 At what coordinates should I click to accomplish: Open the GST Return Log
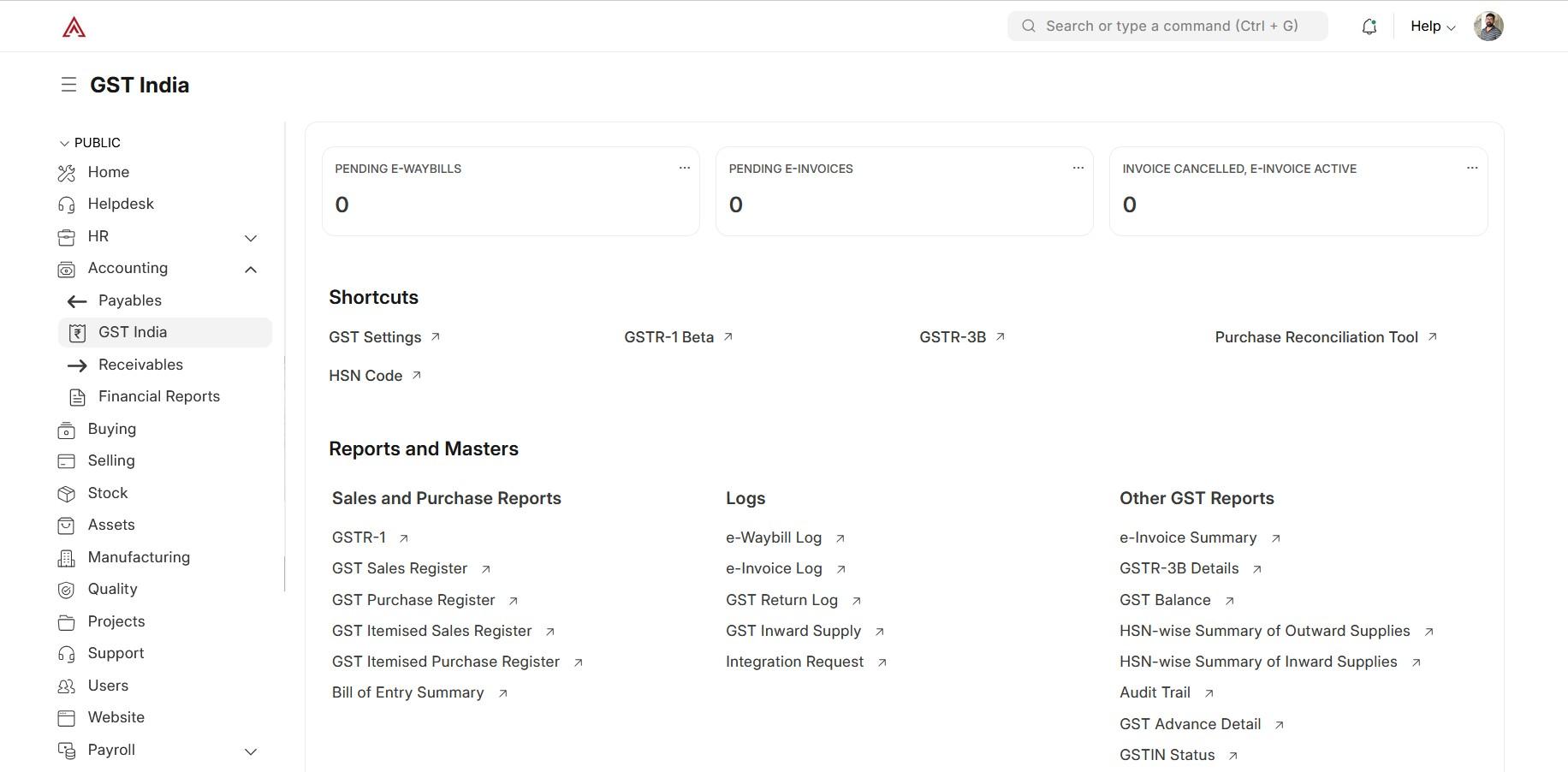[x=793, y=600]
